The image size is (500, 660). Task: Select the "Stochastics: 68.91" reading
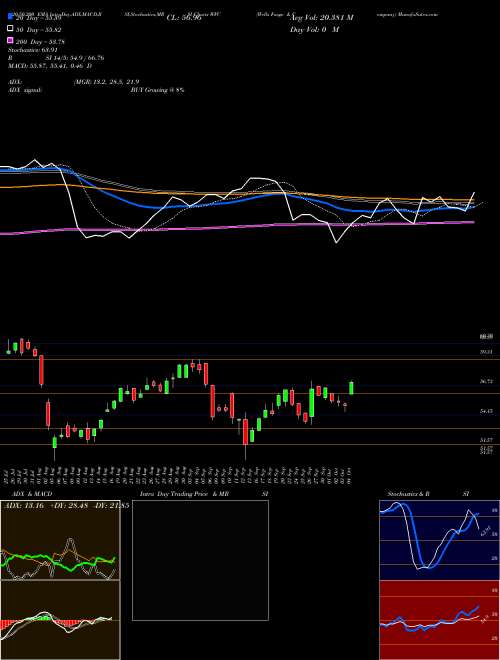coord(33,50)
